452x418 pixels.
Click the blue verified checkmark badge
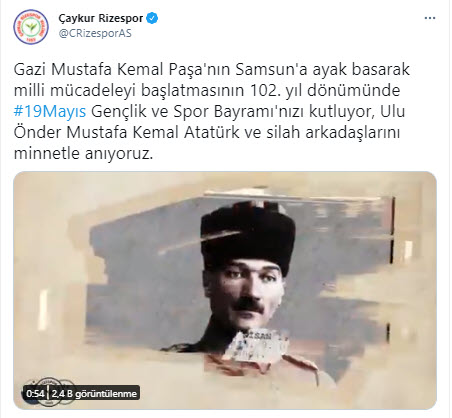tap(152, 18)
